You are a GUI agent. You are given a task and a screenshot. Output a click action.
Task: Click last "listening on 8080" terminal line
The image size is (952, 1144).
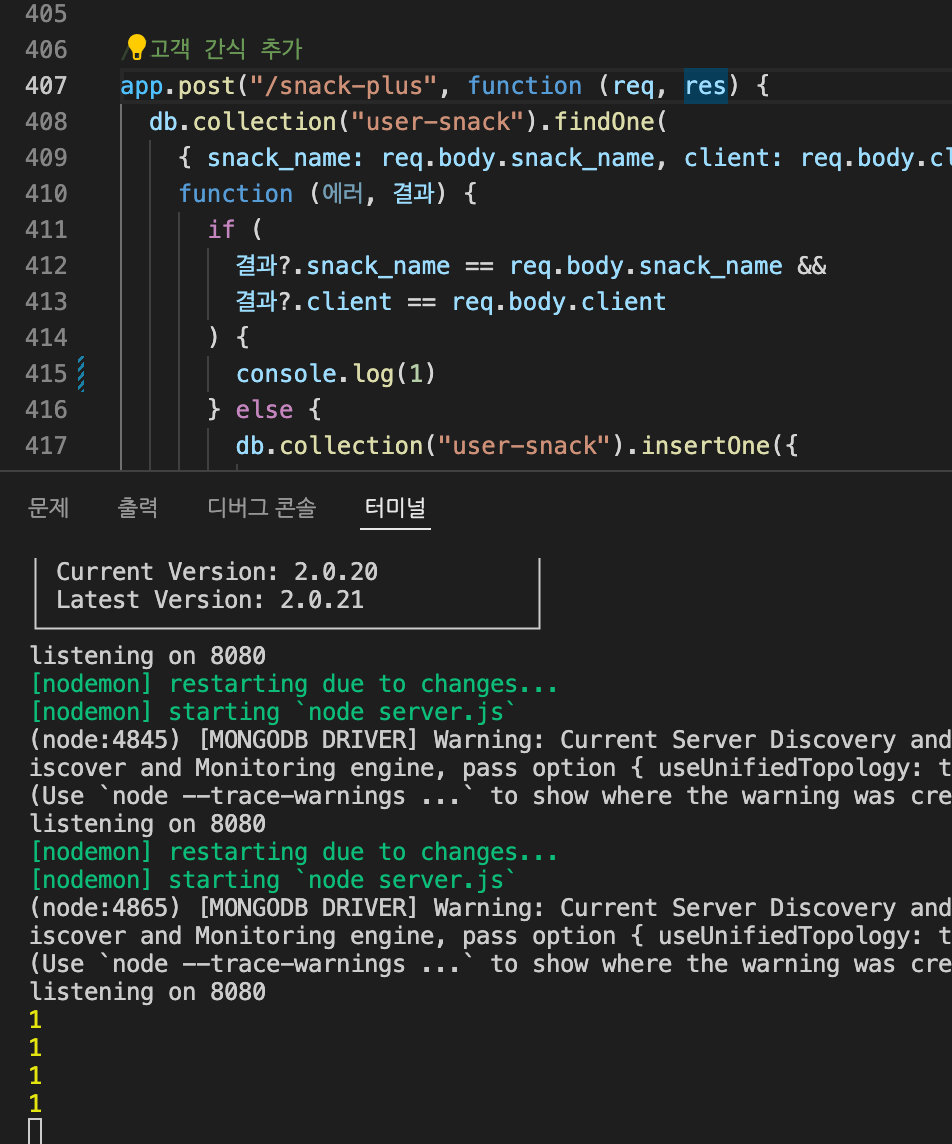point(147,992)
